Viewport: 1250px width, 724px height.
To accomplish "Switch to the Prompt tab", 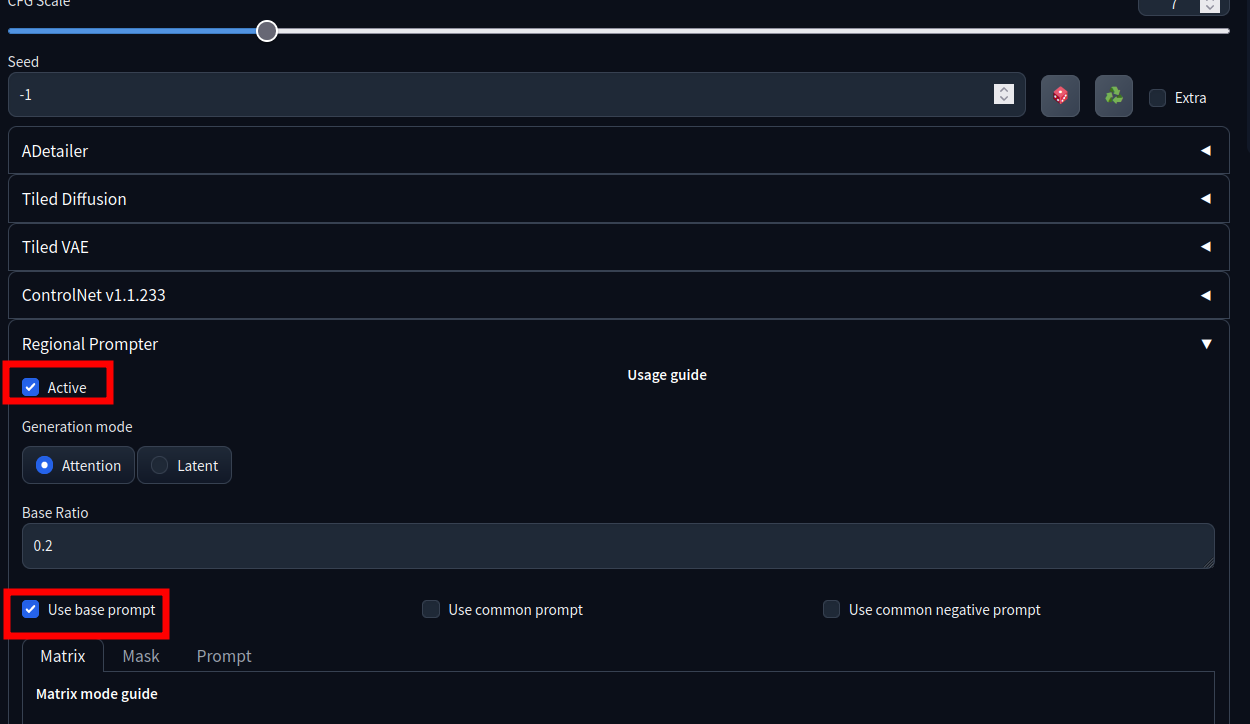I will [x=224, y=656].
